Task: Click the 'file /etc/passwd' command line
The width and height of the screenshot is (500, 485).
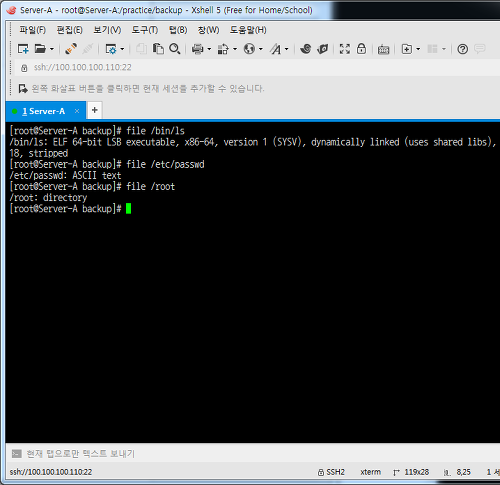Action: point(107,164)
